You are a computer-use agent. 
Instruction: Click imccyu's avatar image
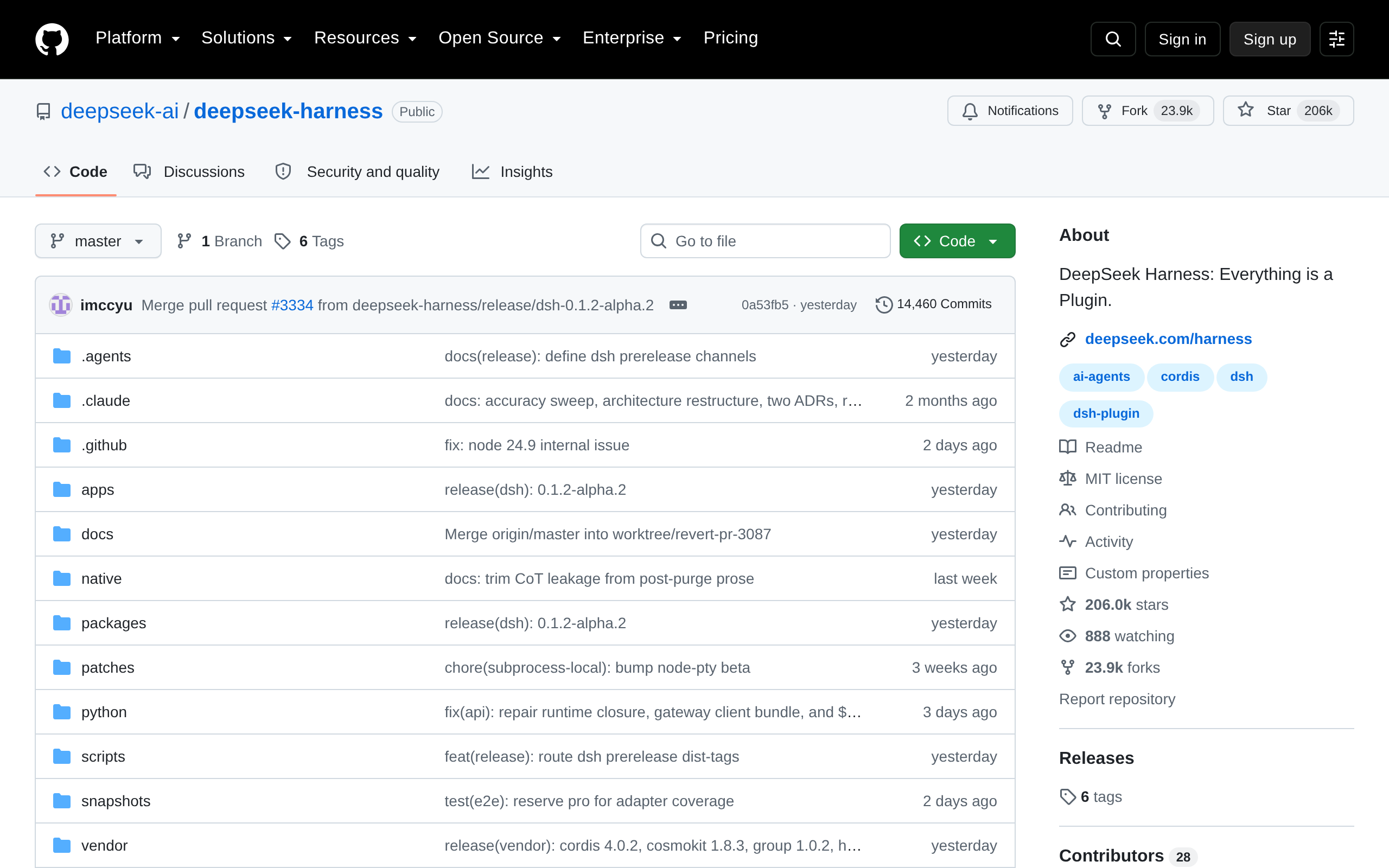point(61,305)
